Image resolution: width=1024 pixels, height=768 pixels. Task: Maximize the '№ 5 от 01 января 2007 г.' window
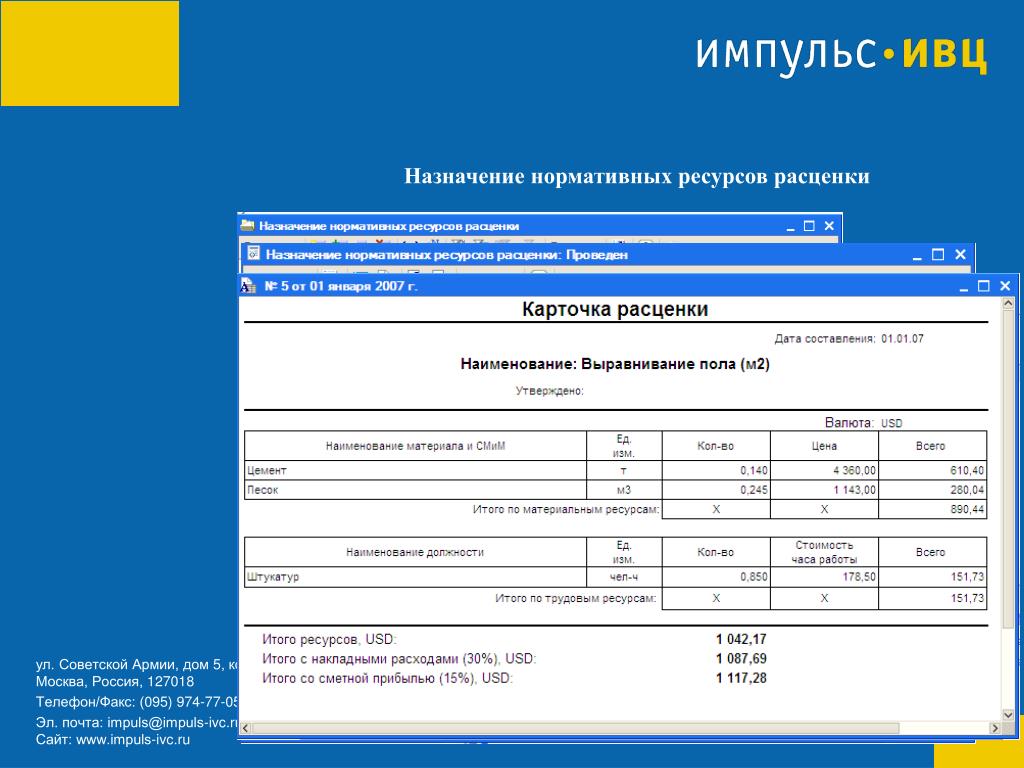tap(984, 286)
